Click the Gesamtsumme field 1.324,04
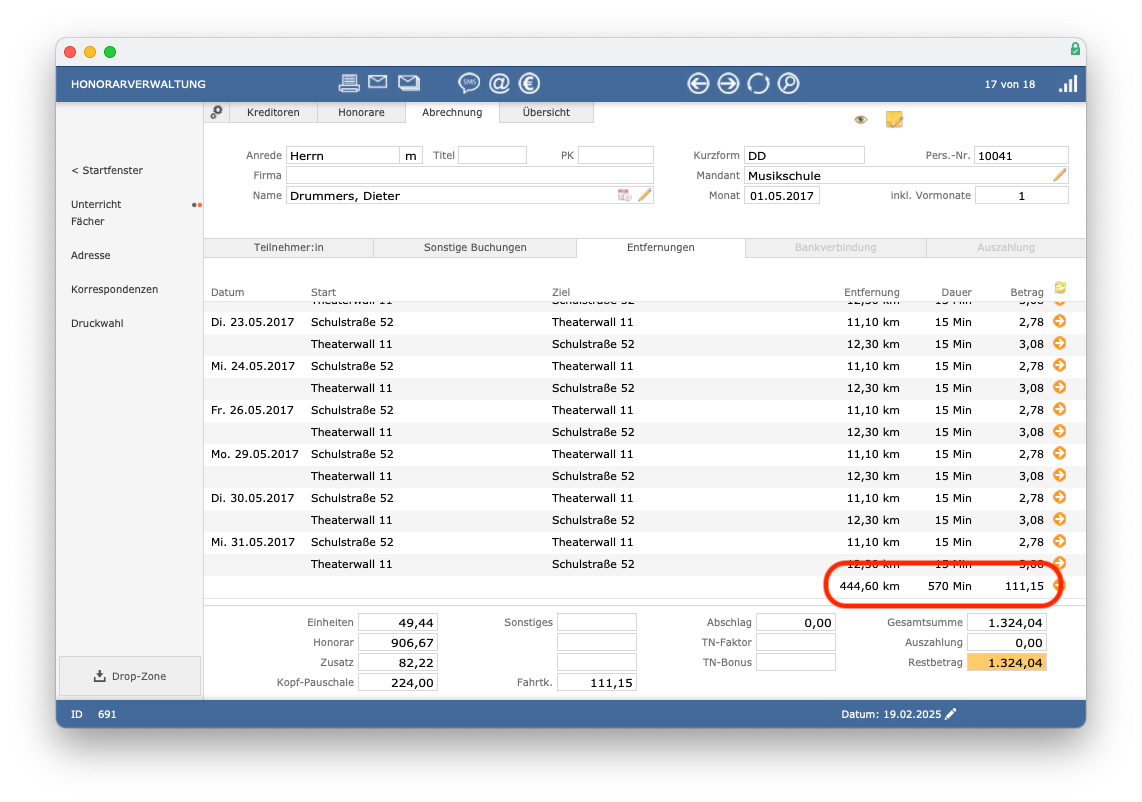Viewport: 1142px width, 802px height. click(x=1007, y=623)
